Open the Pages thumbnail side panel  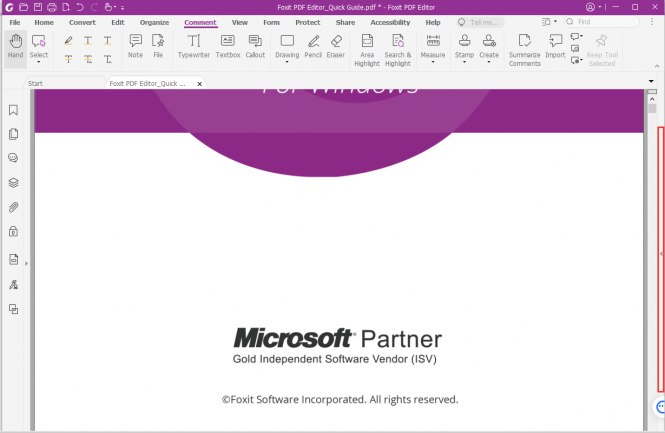(x=14, y=134)
